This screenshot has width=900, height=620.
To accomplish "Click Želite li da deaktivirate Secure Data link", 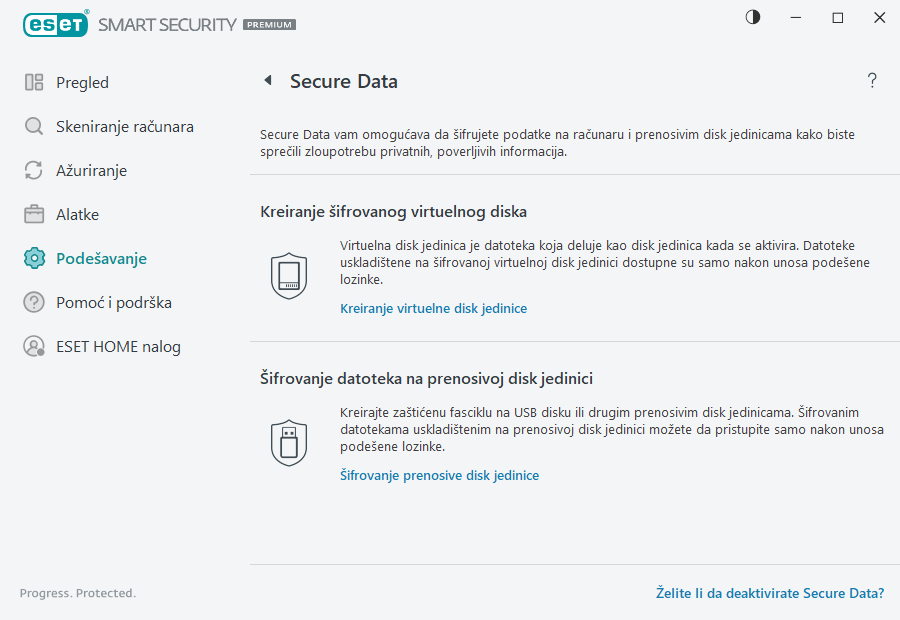I will pyautogui.click(x=770, y=593).
